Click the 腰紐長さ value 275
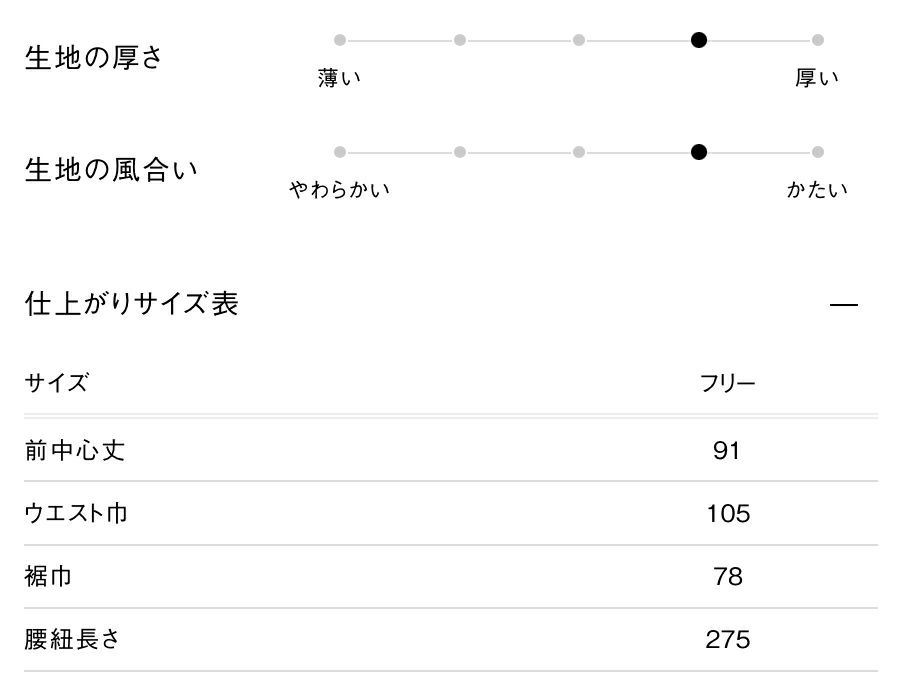 pyautogui.click(x=727, y=640)
